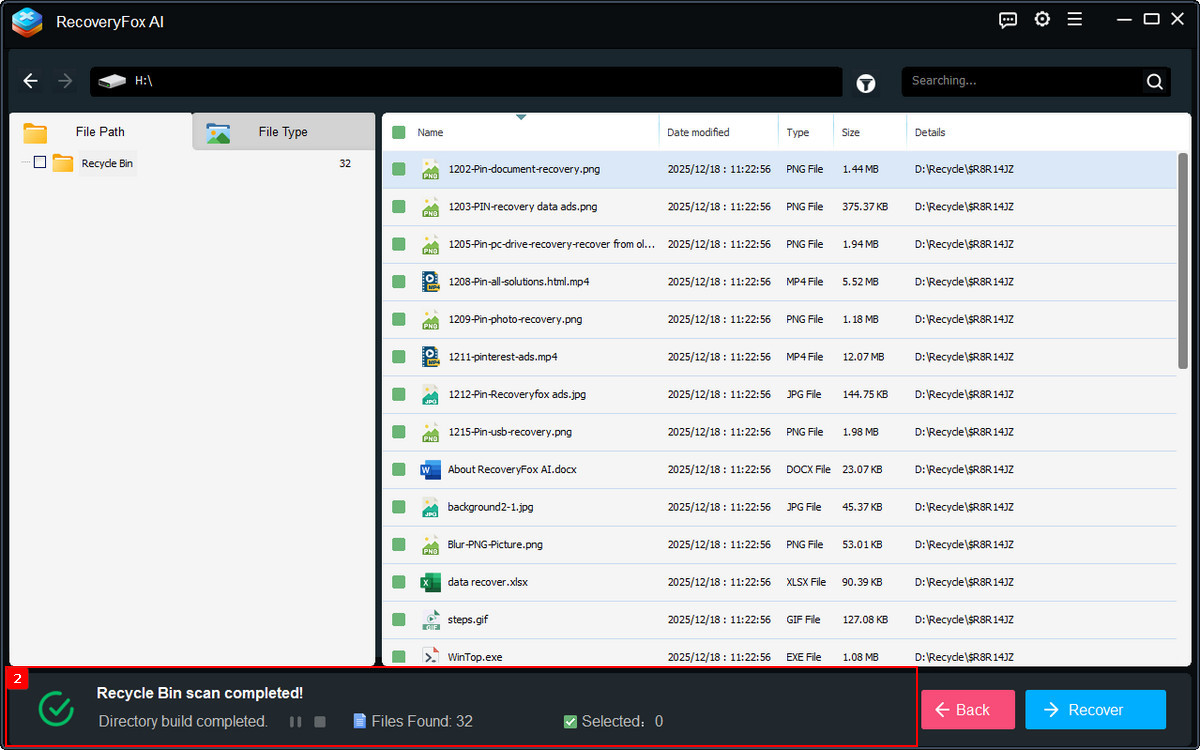Select the File Path tab
The image size is (1200, 750).
100,132
